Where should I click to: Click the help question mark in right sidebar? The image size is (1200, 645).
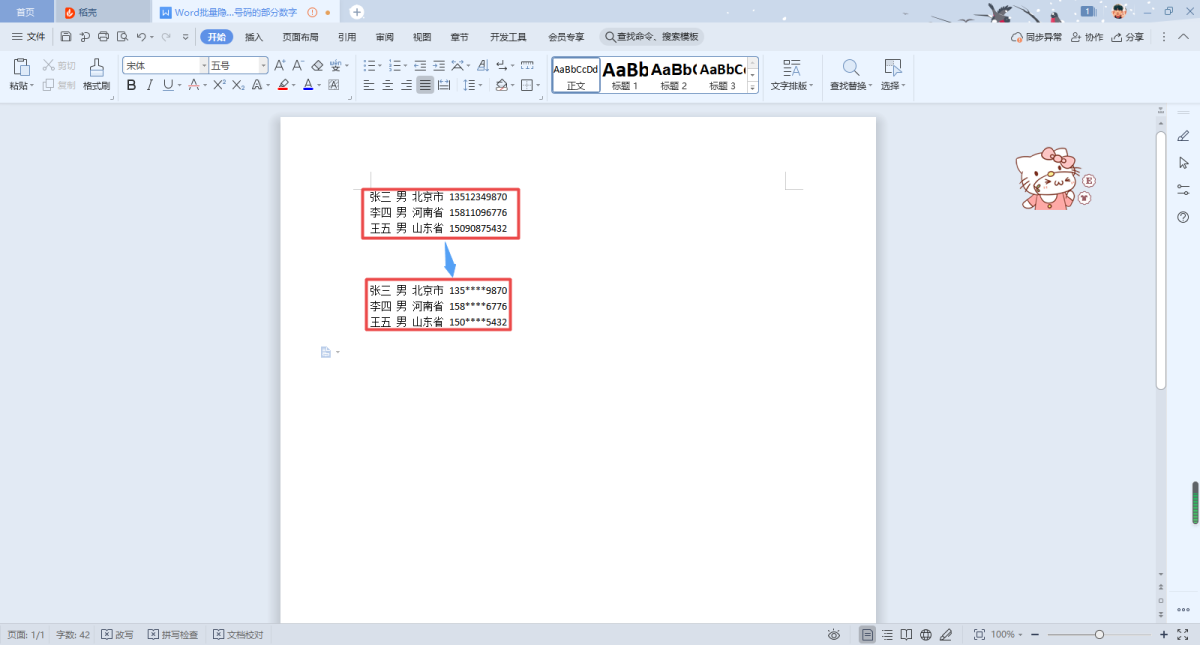(x=1183, y=217)
